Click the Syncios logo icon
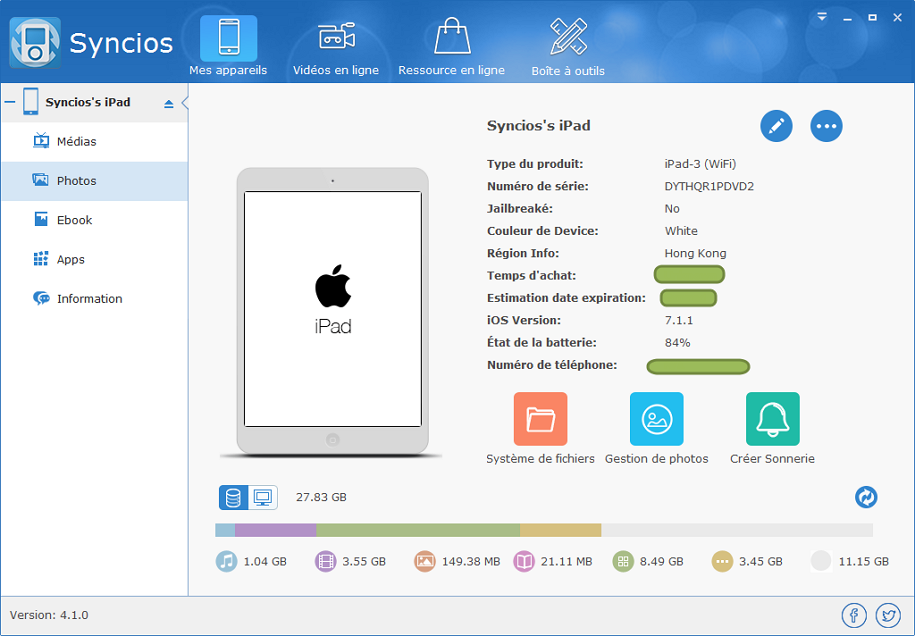The image size is (915, 636). pyautogui.click(x=34, y=43)
